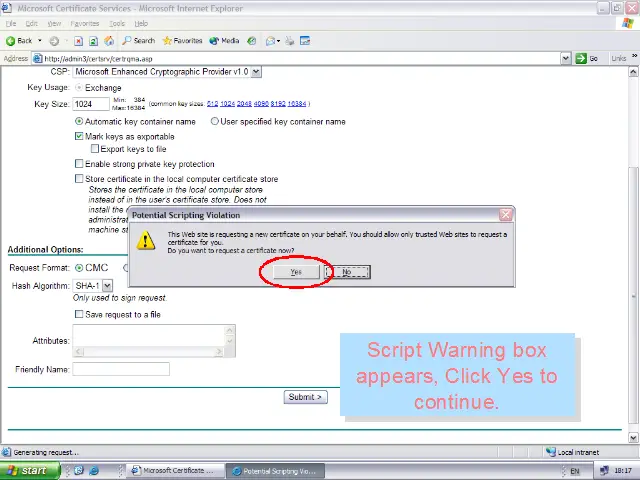Image resolution: width=640 pixels, height=480 pixels.
Task: Click the Submit > button
Action: coord(305,397)
